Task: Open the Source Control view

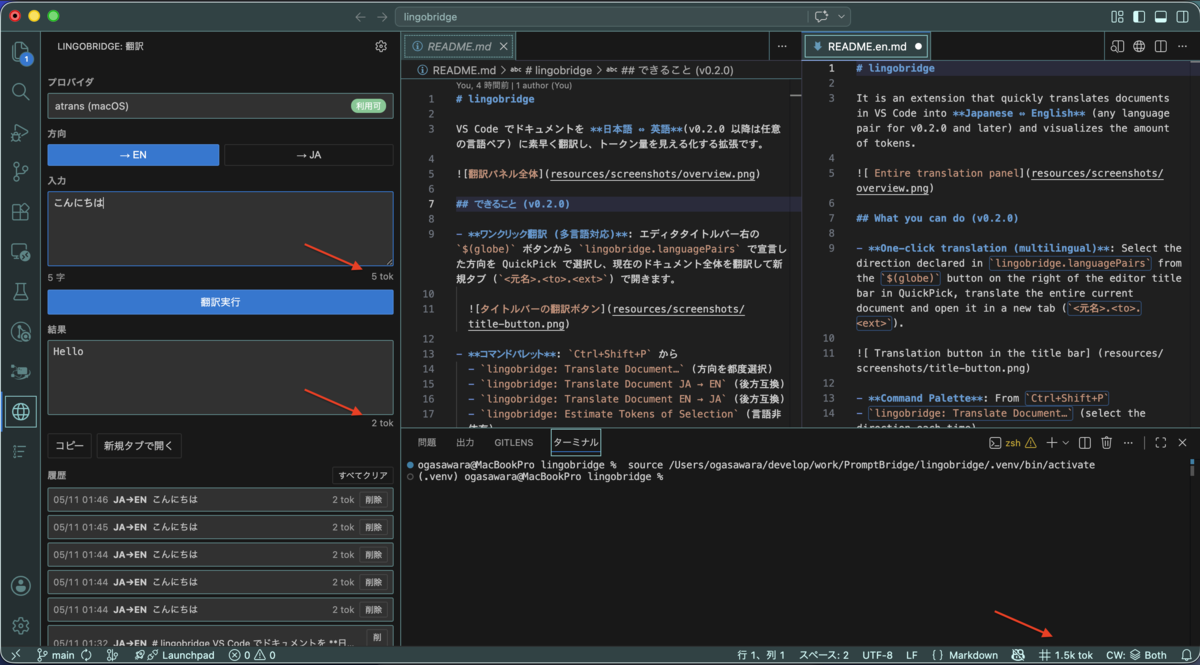Action: pyautogui.click(x=20, y=171)
